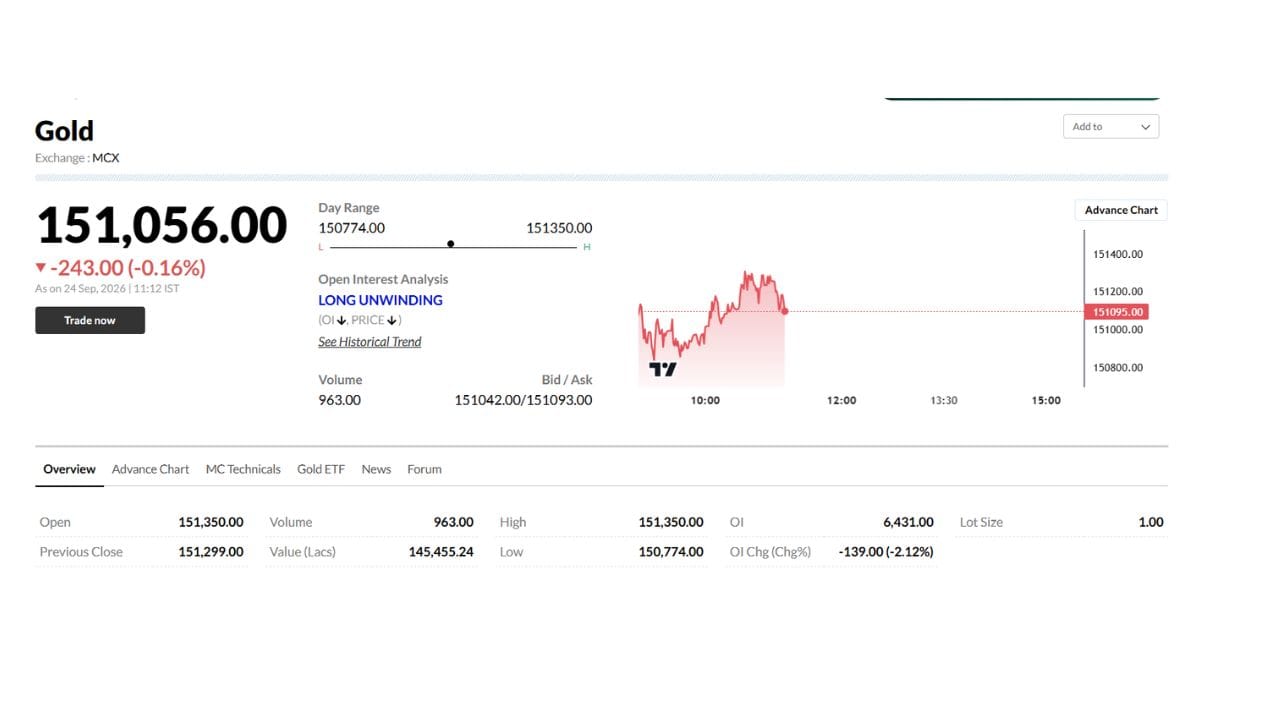Image resolution: width=1280 pixels, height=720 pixels.
Task: Click the Open Interest Analysis label
Action: point(383,280)
